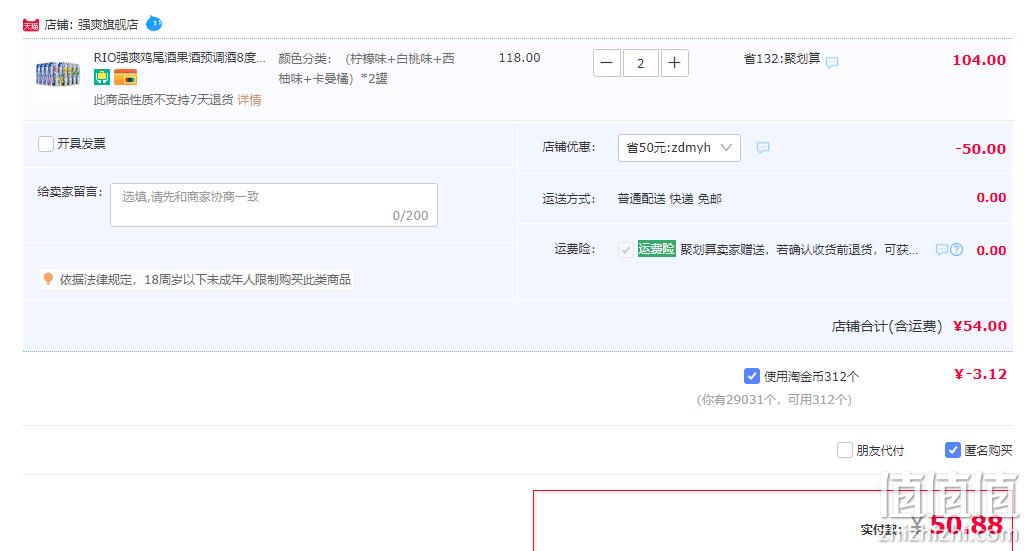Image resolution: width=1028 pixels, height=551 pixels.
Task: Toggle the 运费险 shipping insurance checkbox
Action: pos(625,249)
